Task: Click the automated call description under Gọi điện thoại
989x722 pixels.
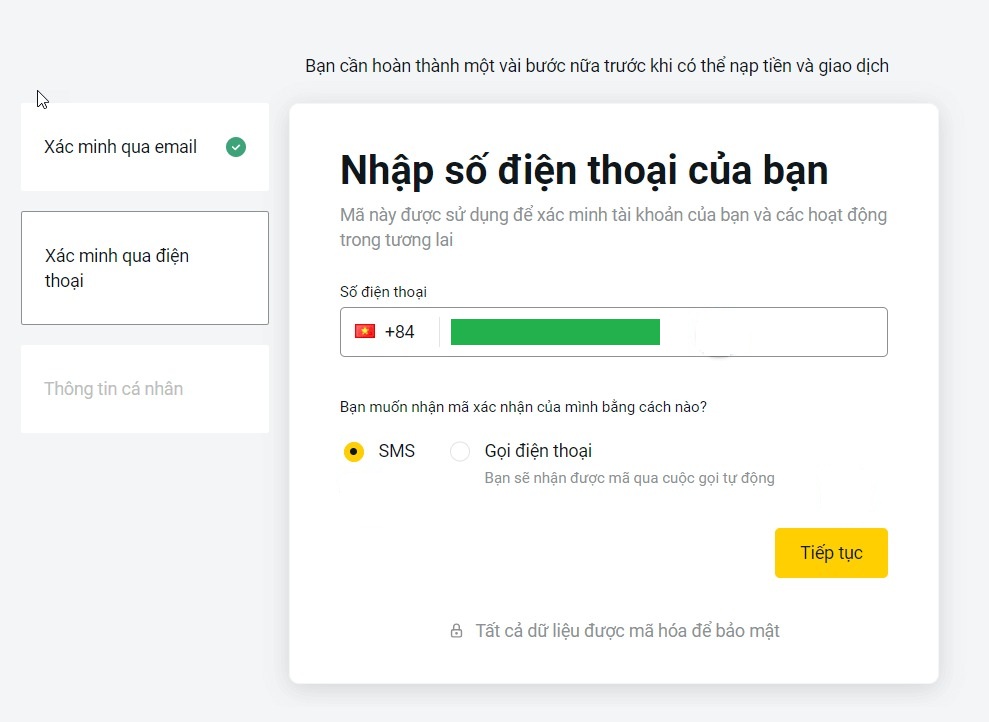Action: tap(629, 478)
